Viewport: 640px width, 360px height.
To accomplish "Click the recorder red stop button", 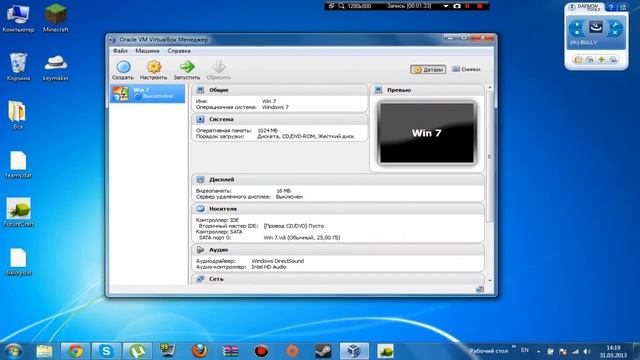I will (480, 6).
